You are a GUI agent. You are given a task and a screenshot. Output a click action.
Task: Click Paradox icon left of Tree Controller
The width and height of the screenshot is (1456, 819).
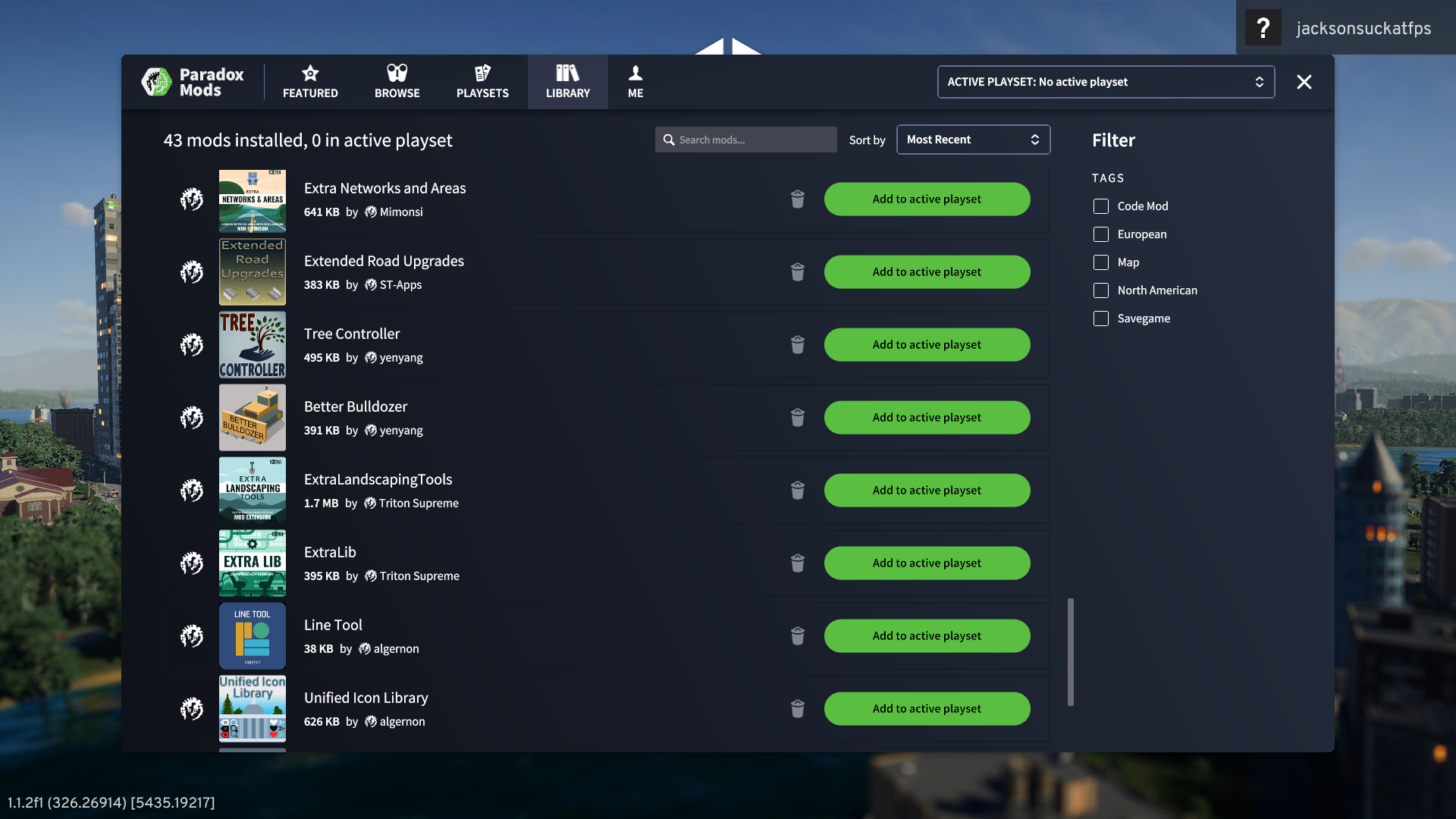pyautogui.click(x=192, y=345)
